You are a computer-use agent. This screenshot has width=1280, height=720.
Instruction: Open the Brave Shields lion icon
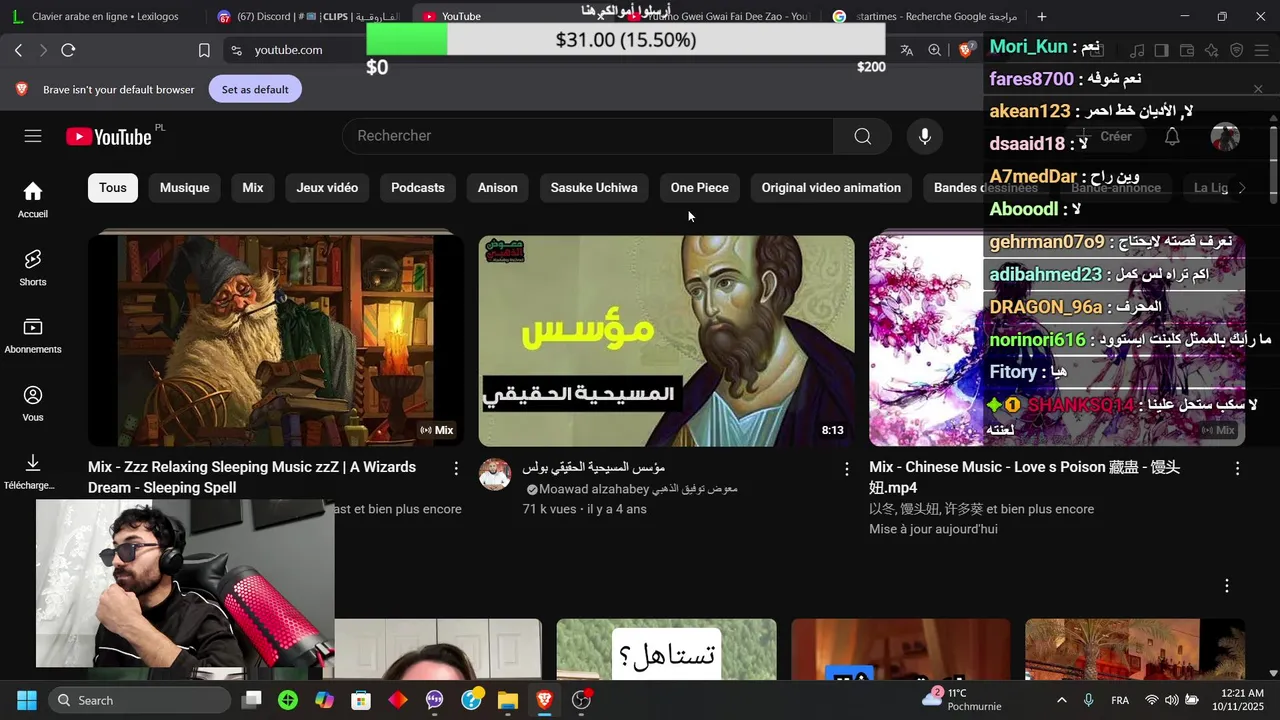(x=966, y=50)
